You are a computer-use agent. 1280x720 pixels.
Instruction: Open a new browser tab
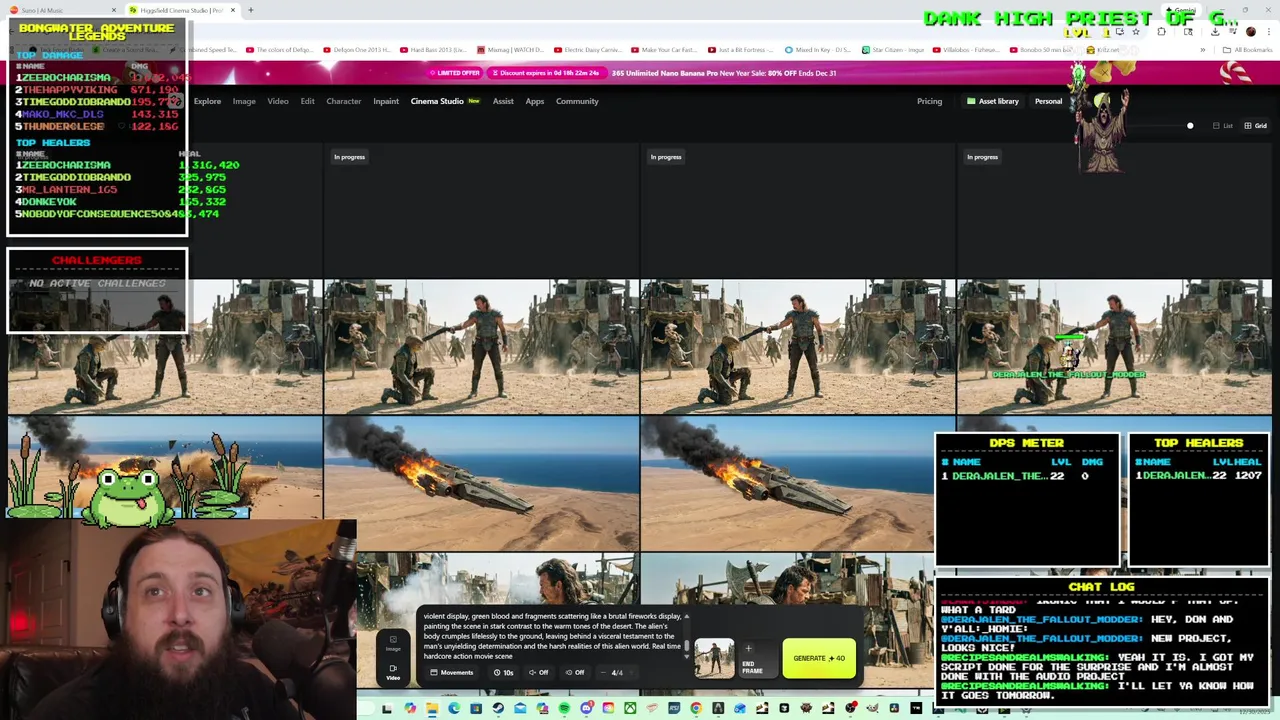250,10
